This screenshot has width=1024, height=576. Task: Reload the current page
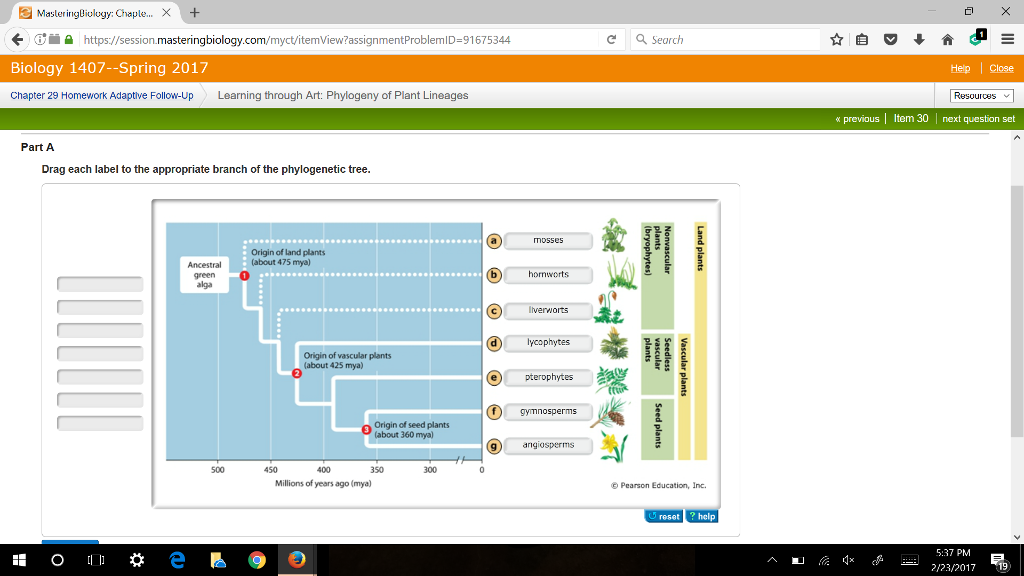609,40
